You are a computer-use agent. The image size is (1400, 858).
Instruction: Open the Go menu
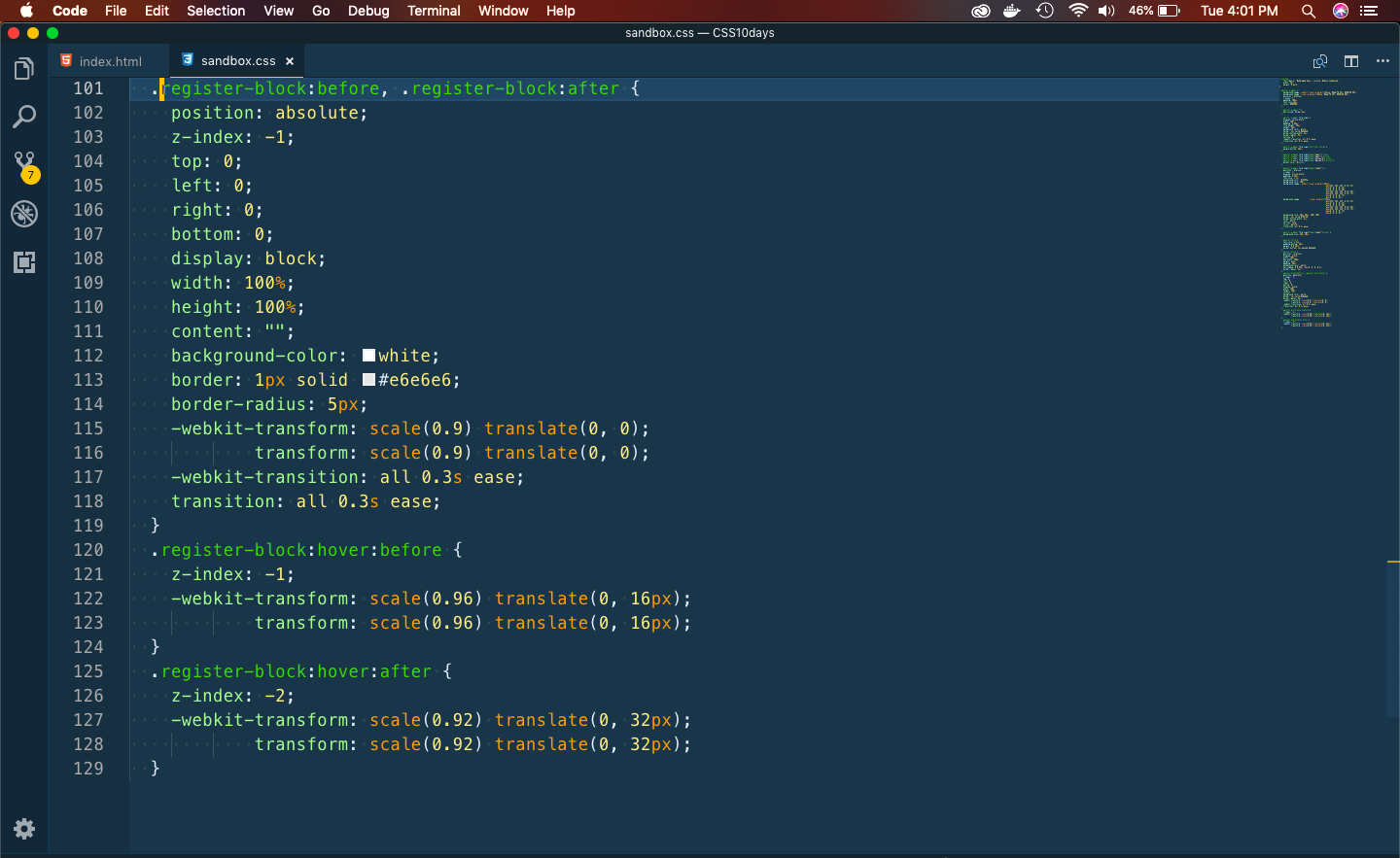pos(321,11)
